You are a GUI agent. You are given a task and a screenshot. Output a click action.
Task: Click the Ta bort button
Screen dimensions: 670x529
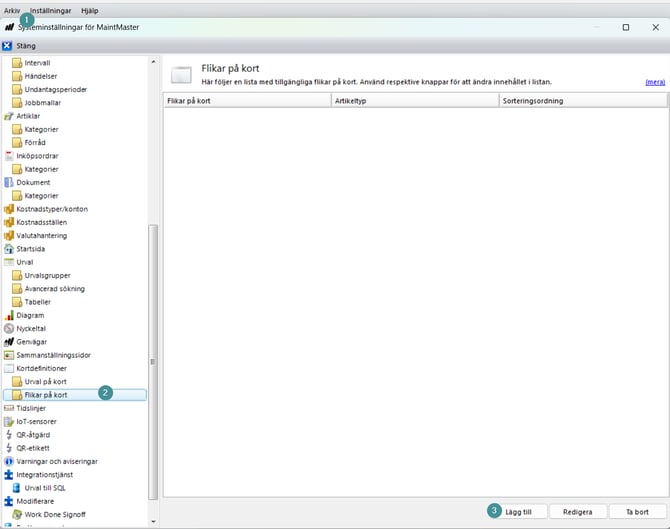[636, 511]
